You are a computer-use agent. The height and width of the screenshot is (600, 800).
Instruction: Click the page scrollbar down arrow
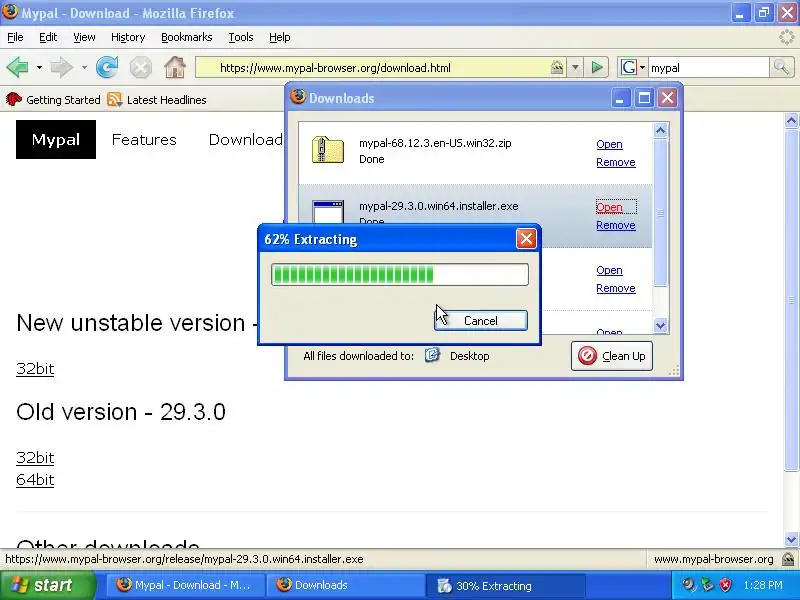[791, 539]
